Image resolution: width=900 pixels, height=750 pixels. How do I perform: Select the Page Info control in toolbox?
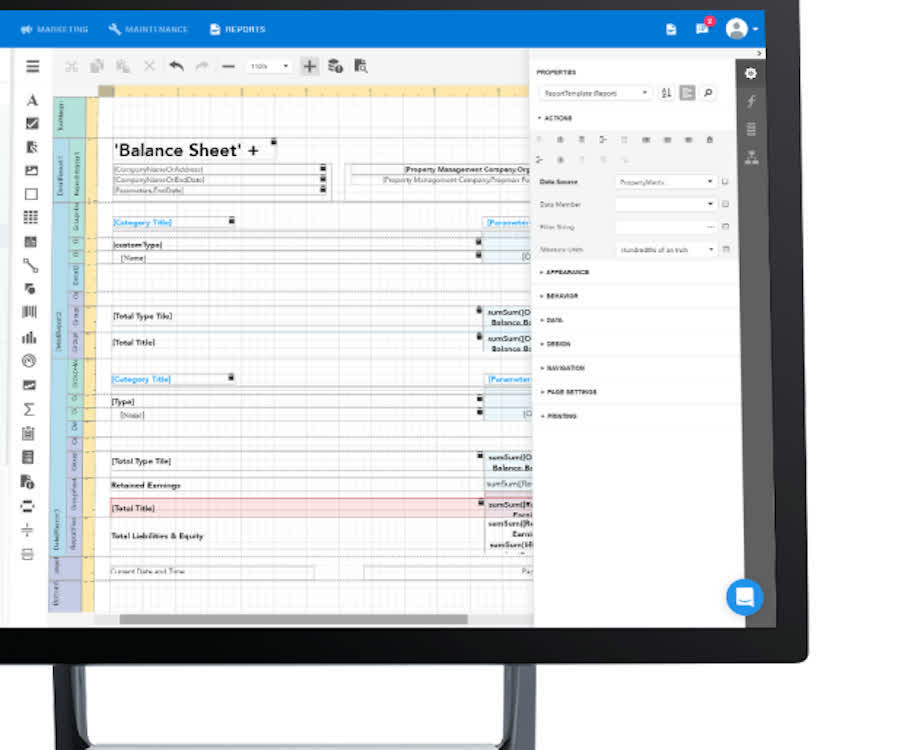point(28,481)
